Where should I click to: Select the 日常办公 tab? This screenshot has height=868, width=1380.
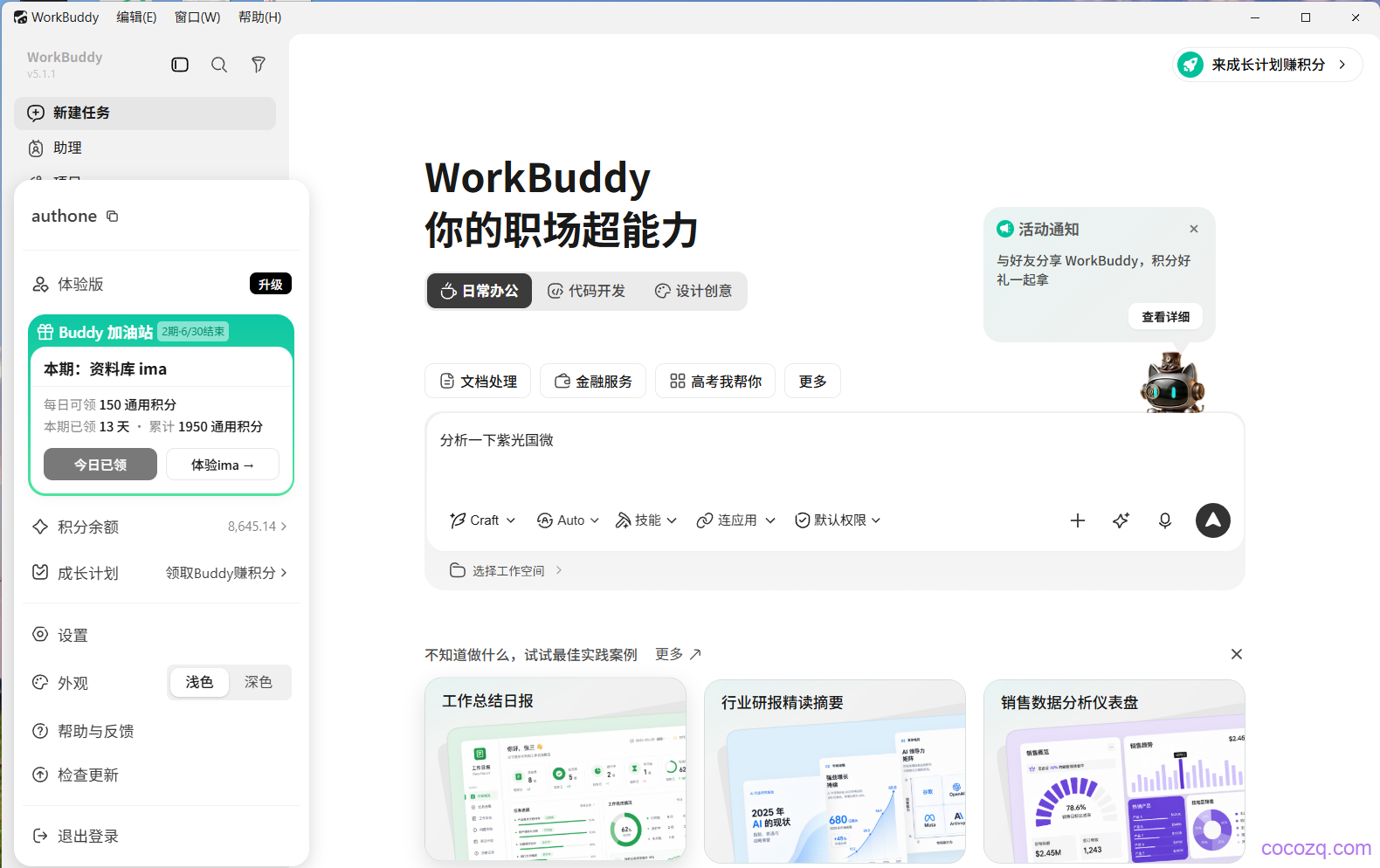480,291
